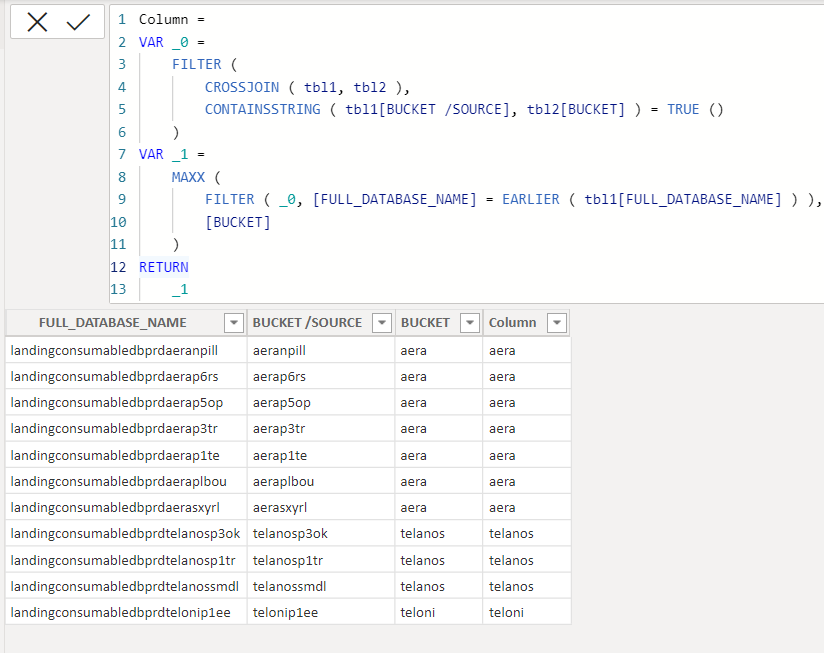The height and width of the screenshot is (653, 824).
Task: Click Column value in telonip1ee row
Action: click(x=527, y=612)
